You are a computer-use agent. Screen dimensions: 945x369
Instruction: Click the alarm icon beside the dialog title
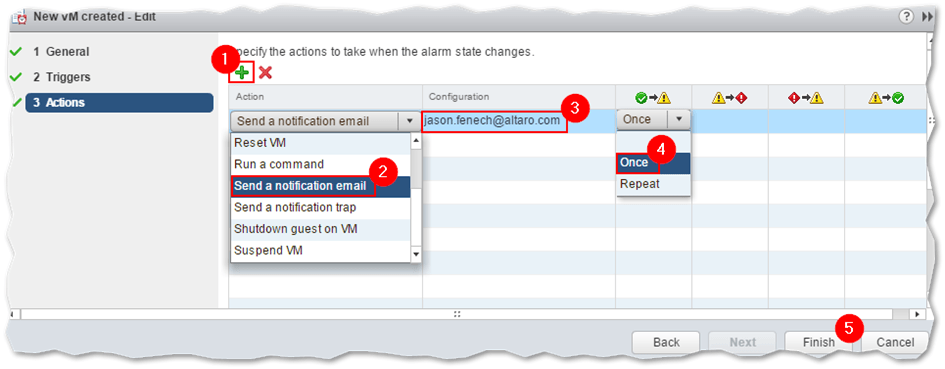19,17
